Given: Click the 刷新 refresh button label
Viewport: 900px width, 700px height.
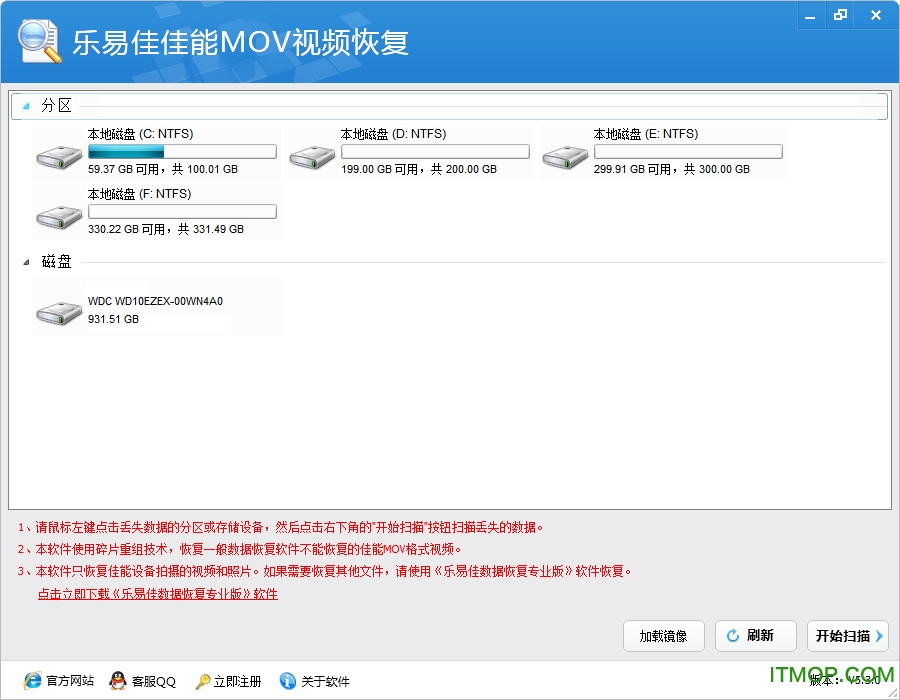Looking at the screenshot, I should click(760, 635).
